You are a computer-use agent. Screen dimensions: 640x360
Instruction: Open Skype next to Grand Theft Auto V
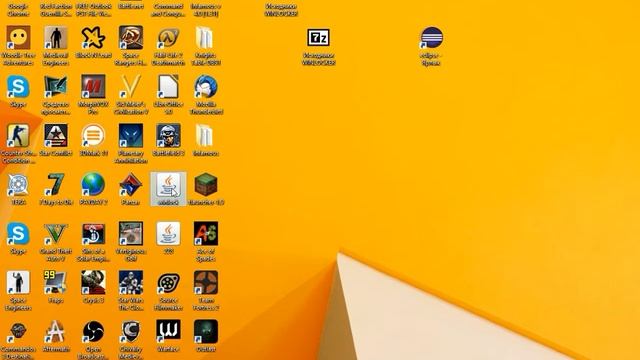click(x=18, y=233)
